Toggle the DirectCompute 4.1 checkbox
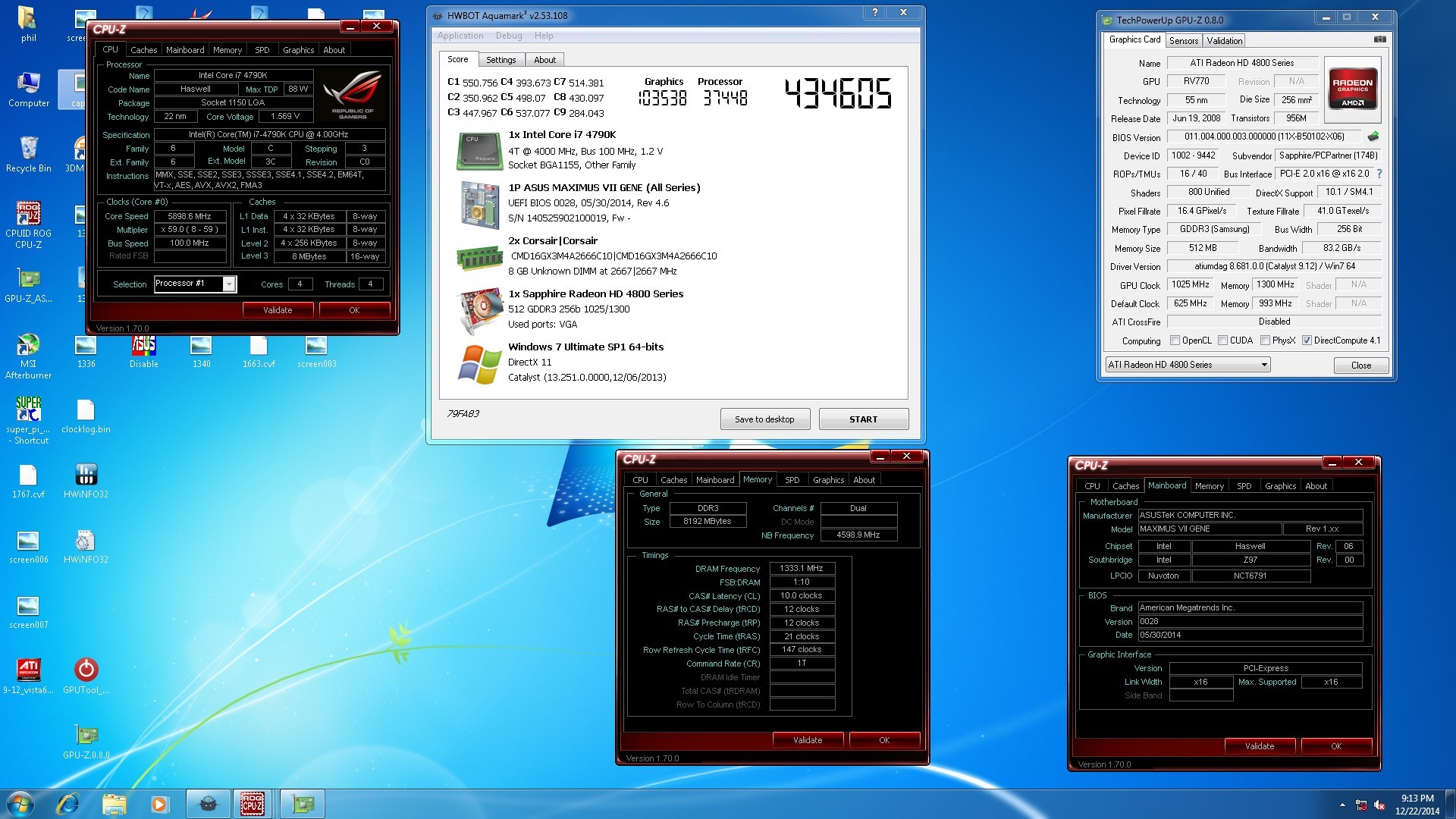This screenshot has width=1456, height=819. pyautogui.click(x=1307, y=340)
